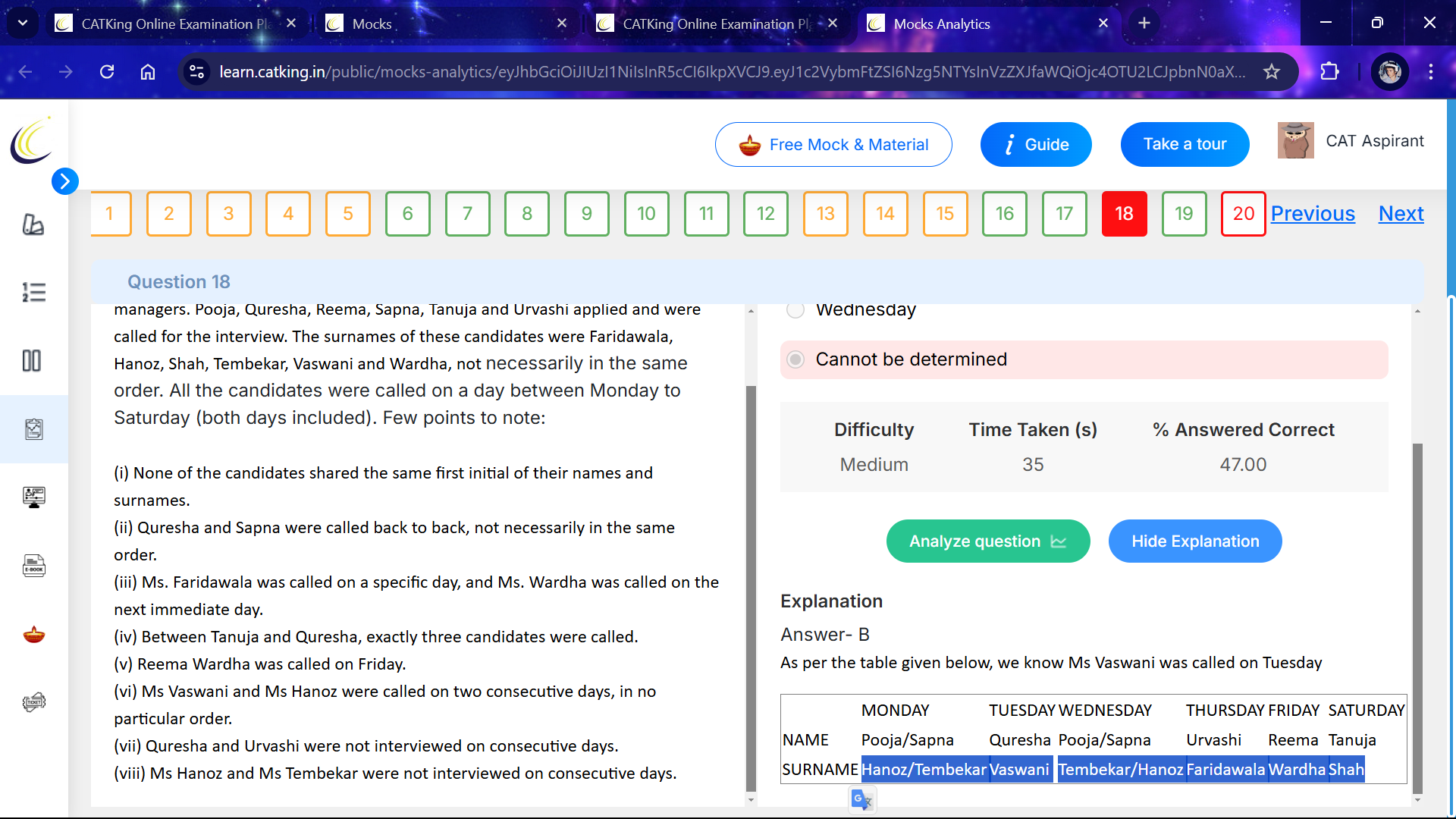Jump to question 16
The width and height of the screenshot is (1456, 819).
(x=1005, y=214)
